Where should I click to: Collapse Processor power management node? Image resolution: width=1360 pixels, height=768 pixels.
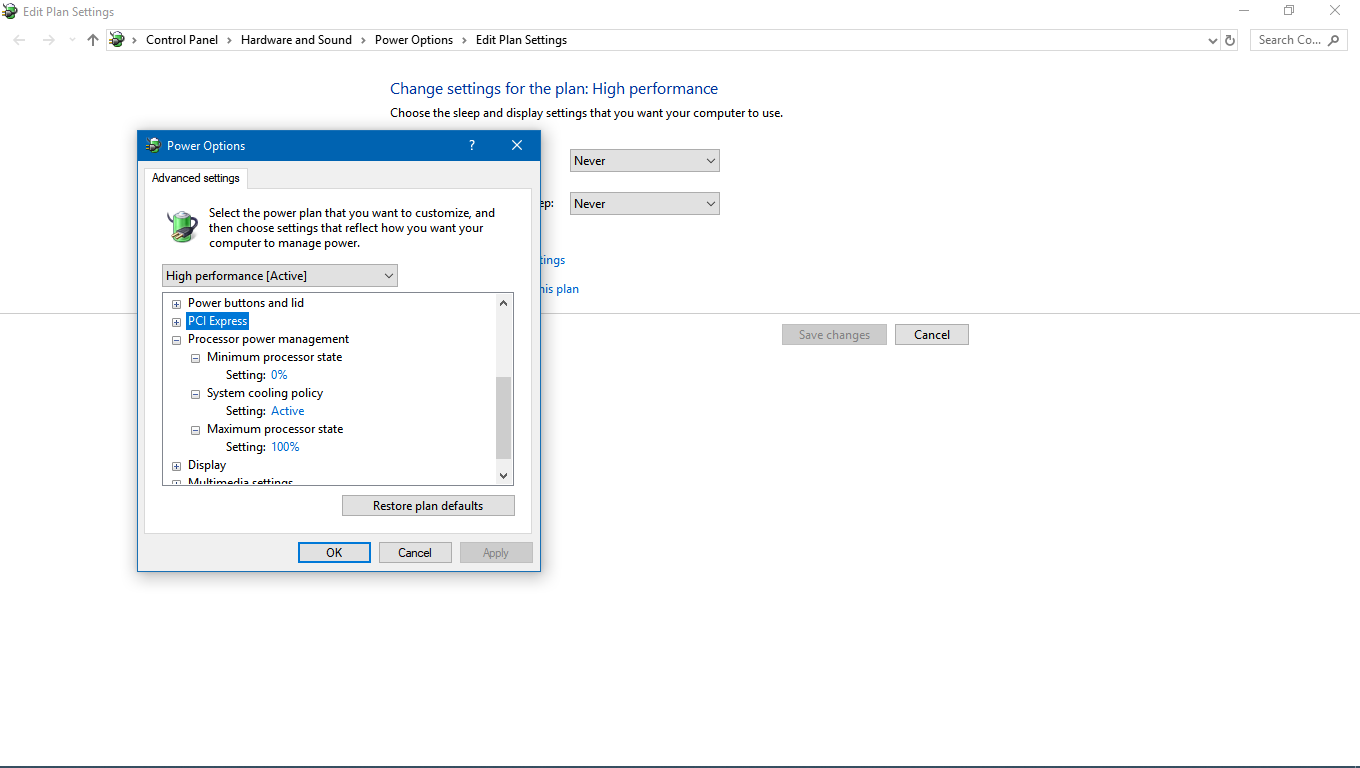pyautogui.click(x=177, y=340)
